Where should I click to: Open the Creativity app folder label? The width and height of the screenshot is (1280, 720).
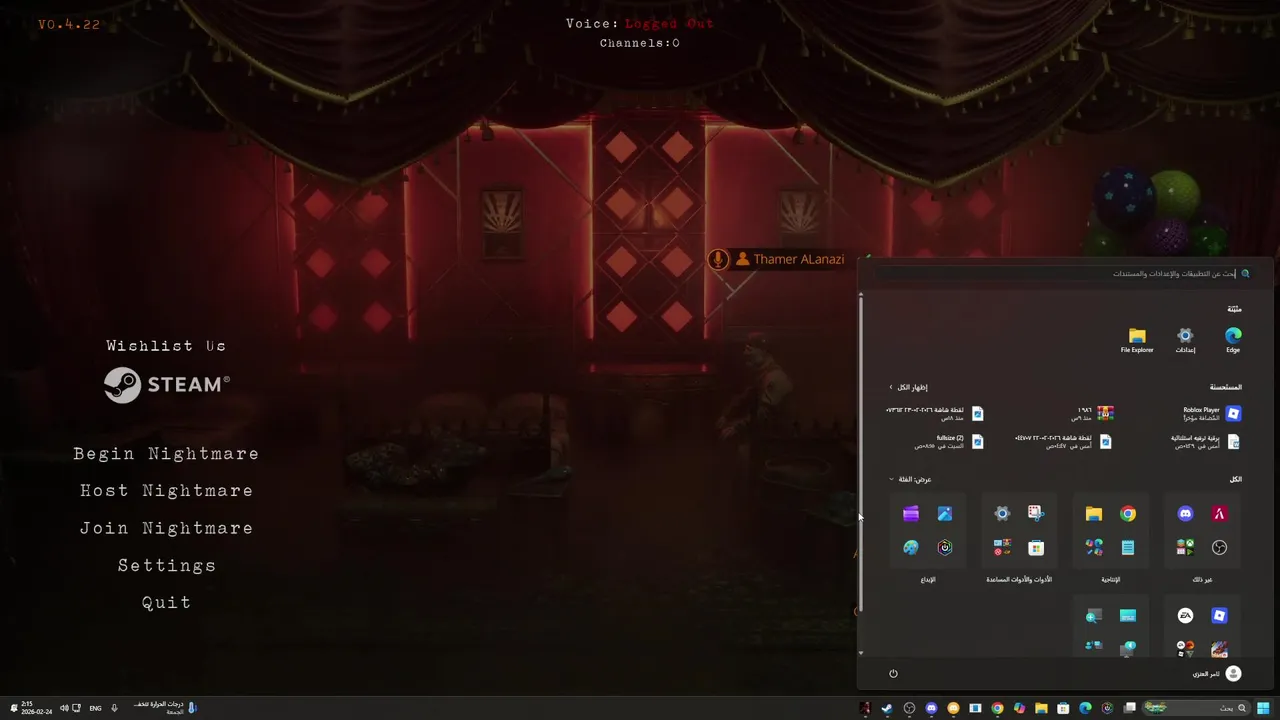[x=928, y=579]
